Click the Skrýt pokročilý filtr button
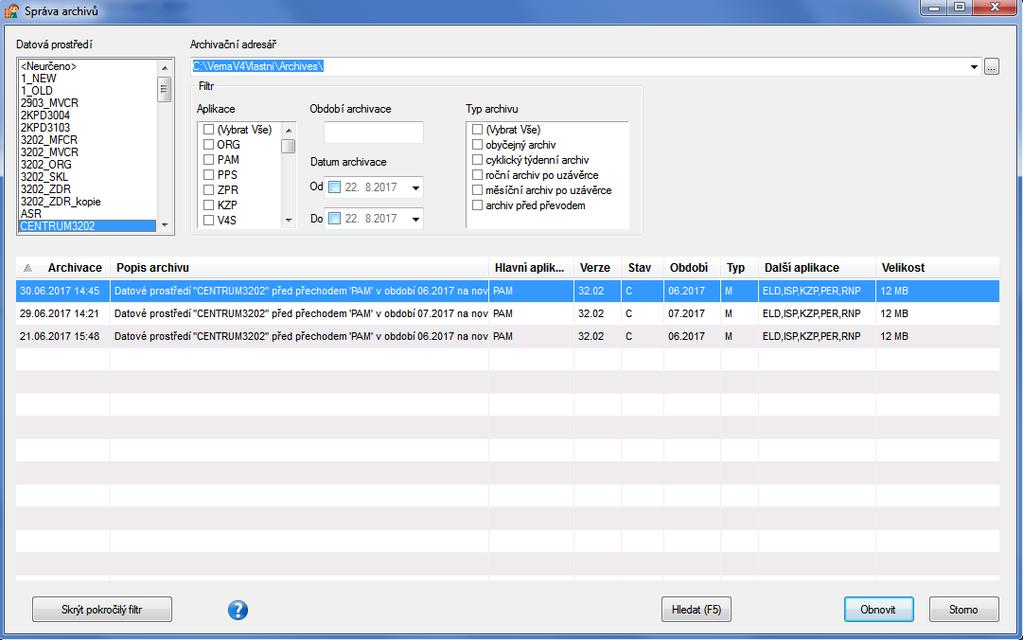This screenshot has height=640, width=1023. point(102,609)
